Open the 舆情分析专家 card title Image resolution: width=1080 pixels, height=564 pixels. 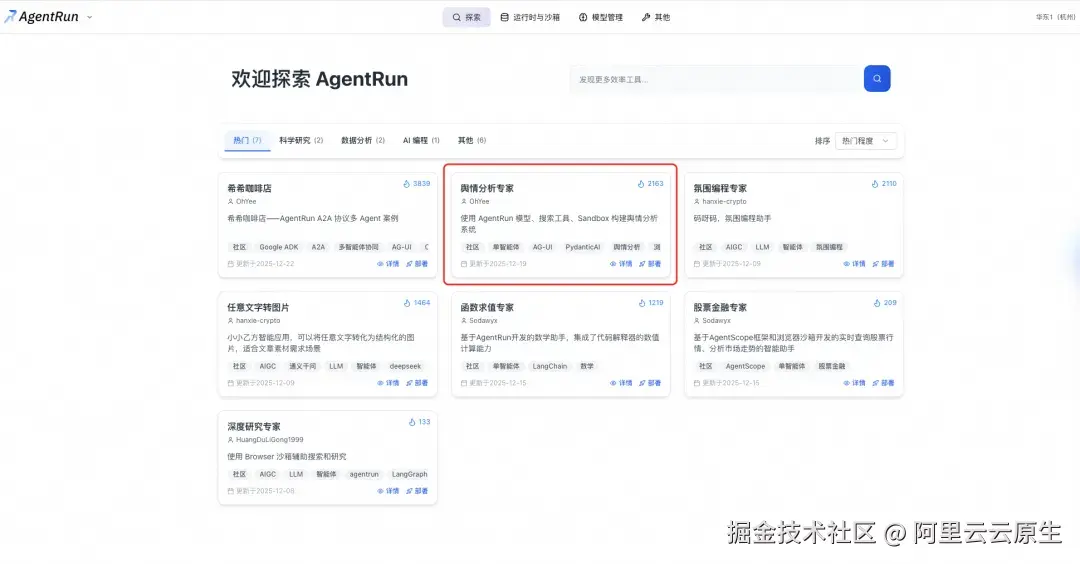coord(487,188)
